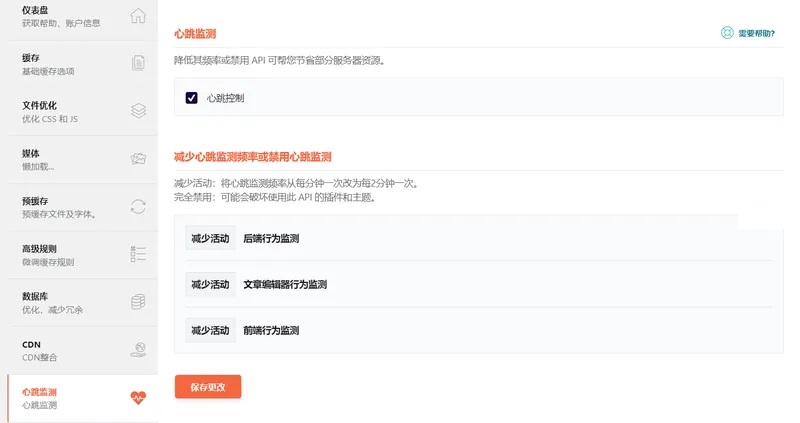The image size is (800, 423).
Task: Click the dashboard house icon
Action: coord(138,16)
